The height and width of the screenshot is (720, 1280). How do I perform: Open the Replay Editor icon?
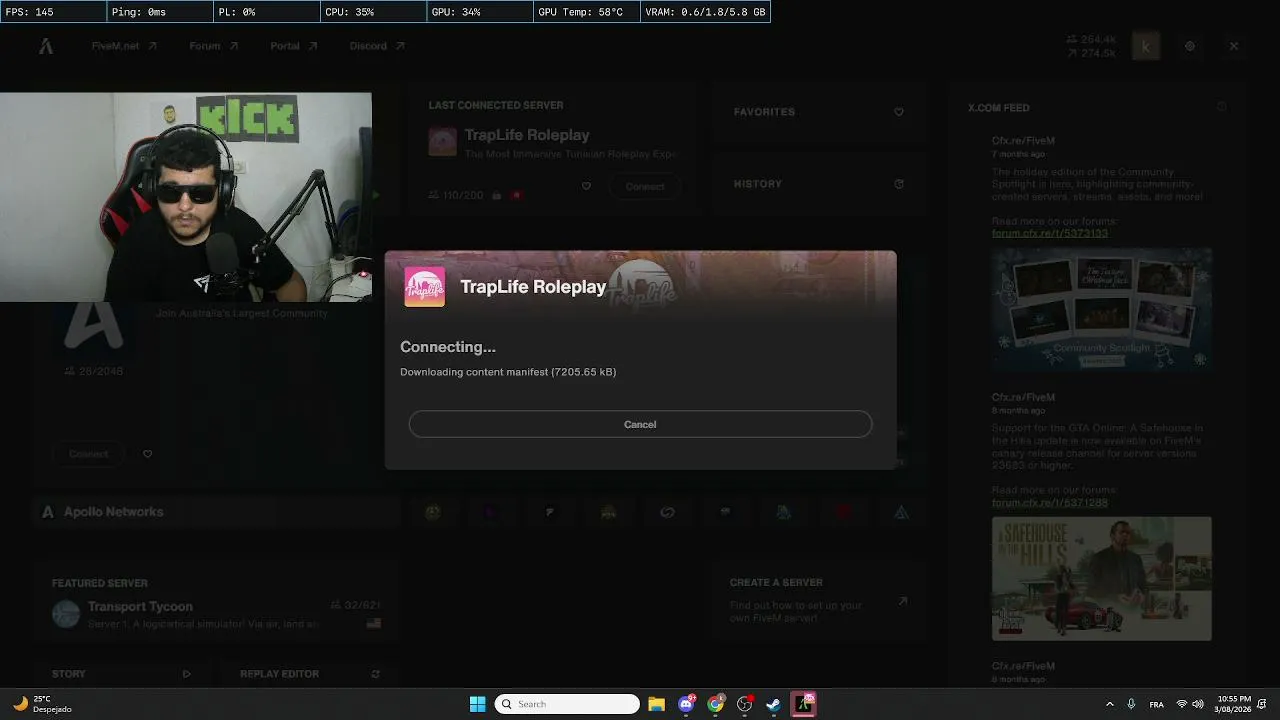click(375, 674)
